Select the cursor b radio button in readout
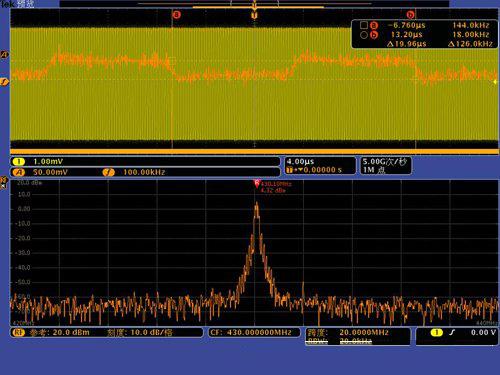Viewport: 500px width, 375px height. tap(364, 35)
